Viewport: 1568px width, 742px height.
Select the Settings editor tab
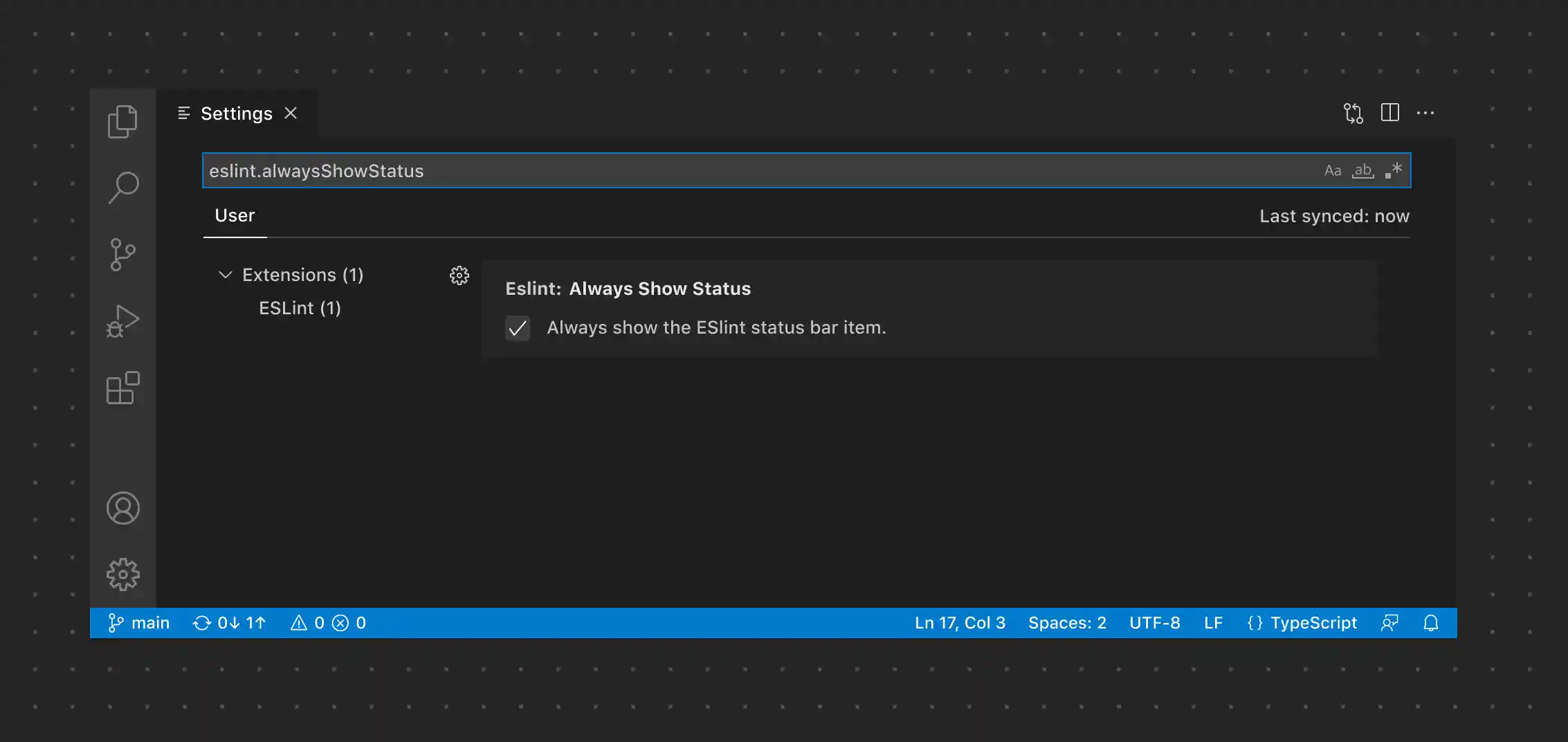click(x=236, y=113)
